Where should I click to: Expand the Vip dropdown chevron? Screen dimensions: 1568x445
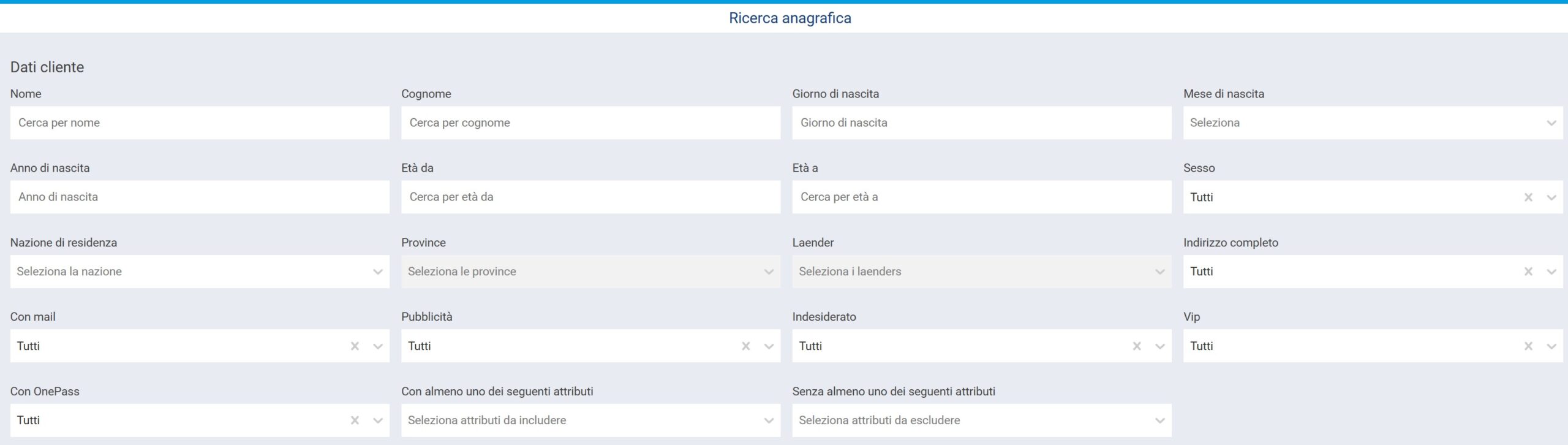[1551, 346]
